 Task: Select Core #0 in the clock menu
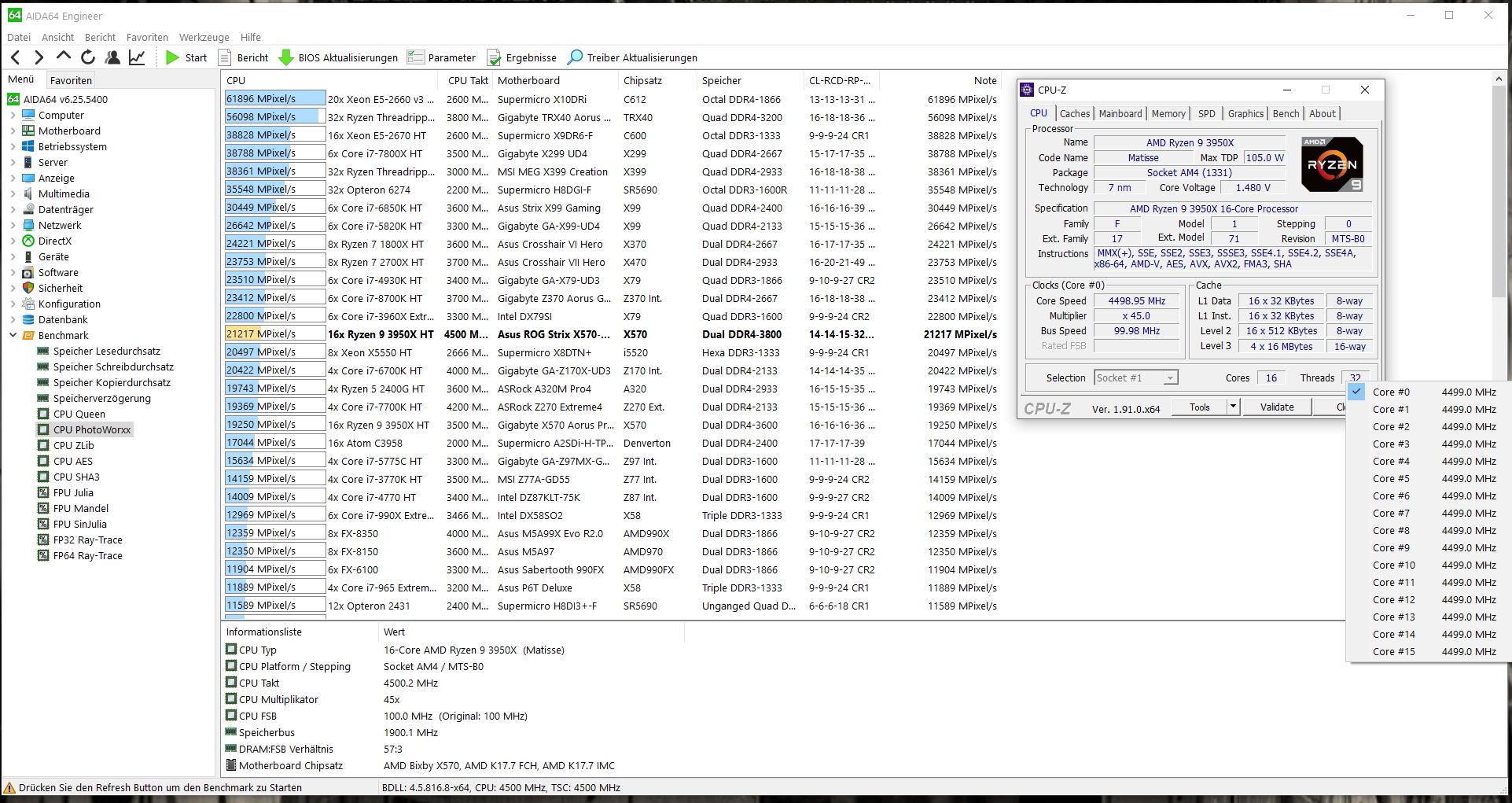[1427, 392]
